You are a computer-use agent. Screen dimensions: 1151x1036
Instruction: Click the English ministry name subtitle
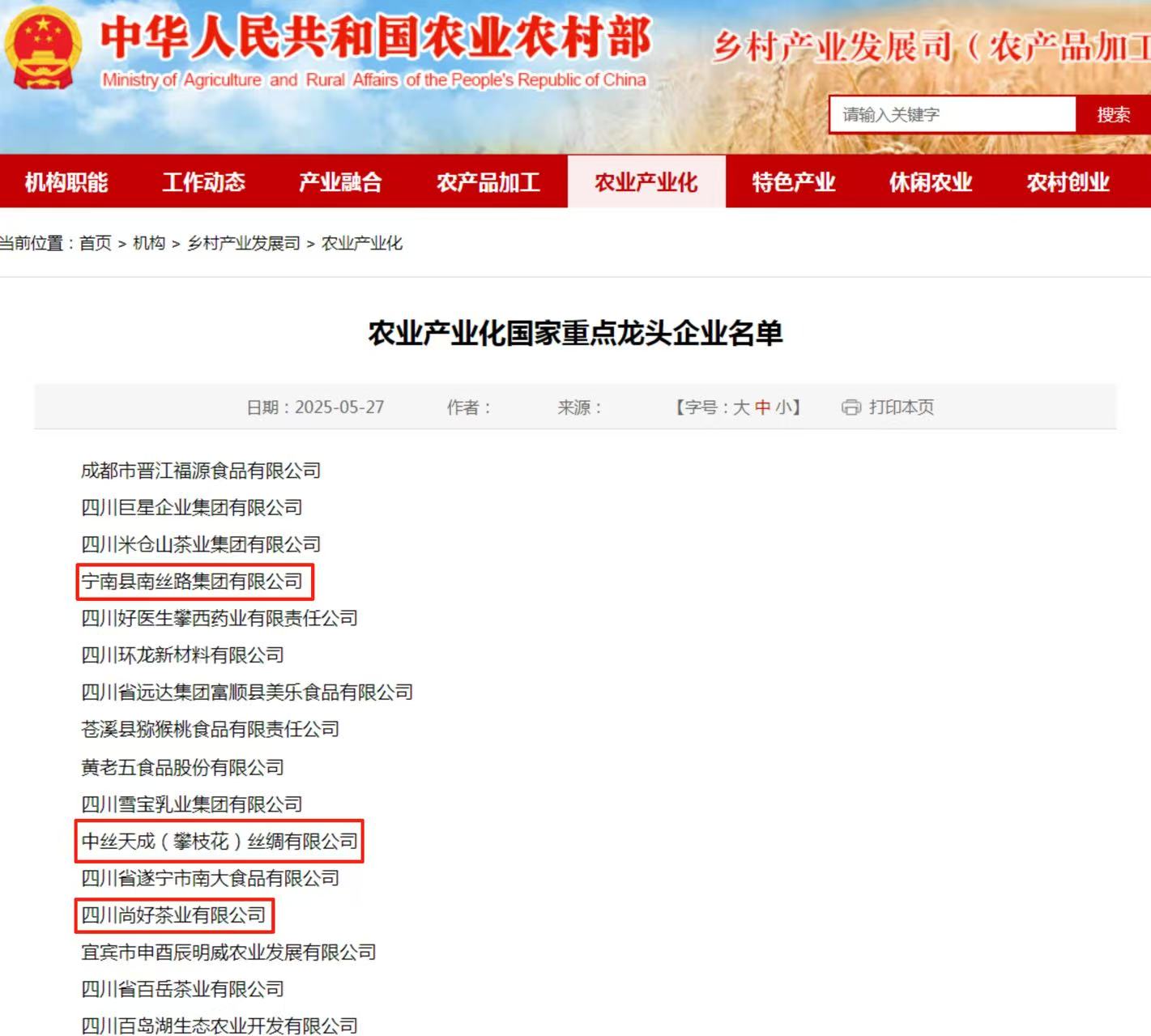click(374, 80)
